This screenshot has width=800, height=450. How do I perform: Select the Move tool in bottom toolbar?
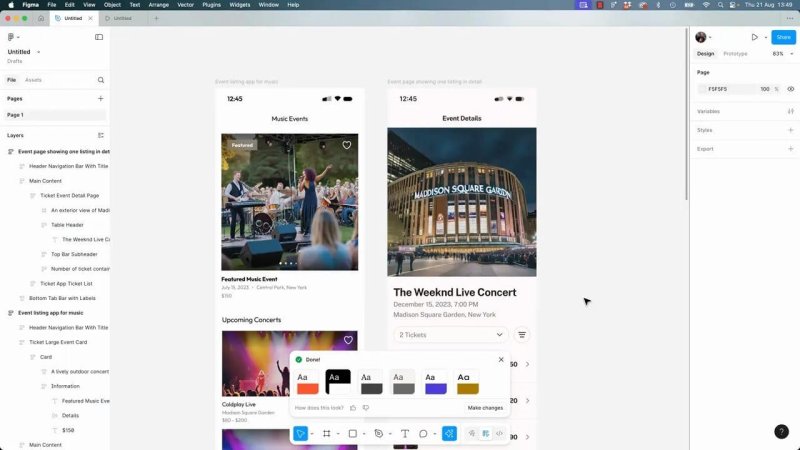click(301, 434)
